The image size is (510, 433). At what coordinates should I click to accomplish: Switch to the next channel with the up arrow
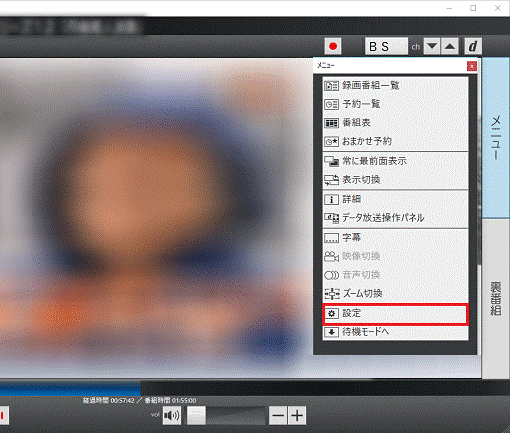[450, 46]
